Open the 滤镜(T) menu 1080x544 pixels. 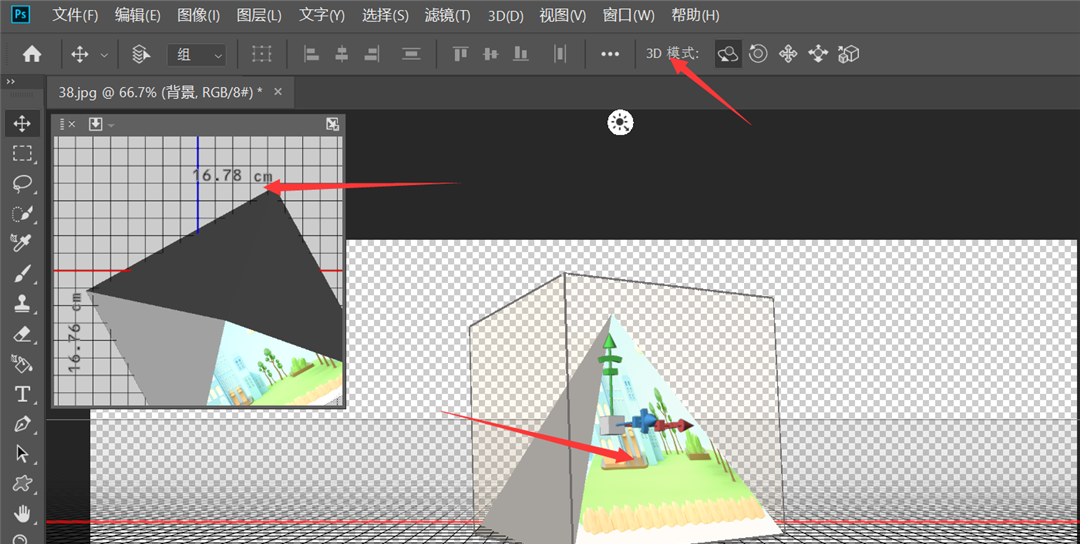click(x=447, y=16)
